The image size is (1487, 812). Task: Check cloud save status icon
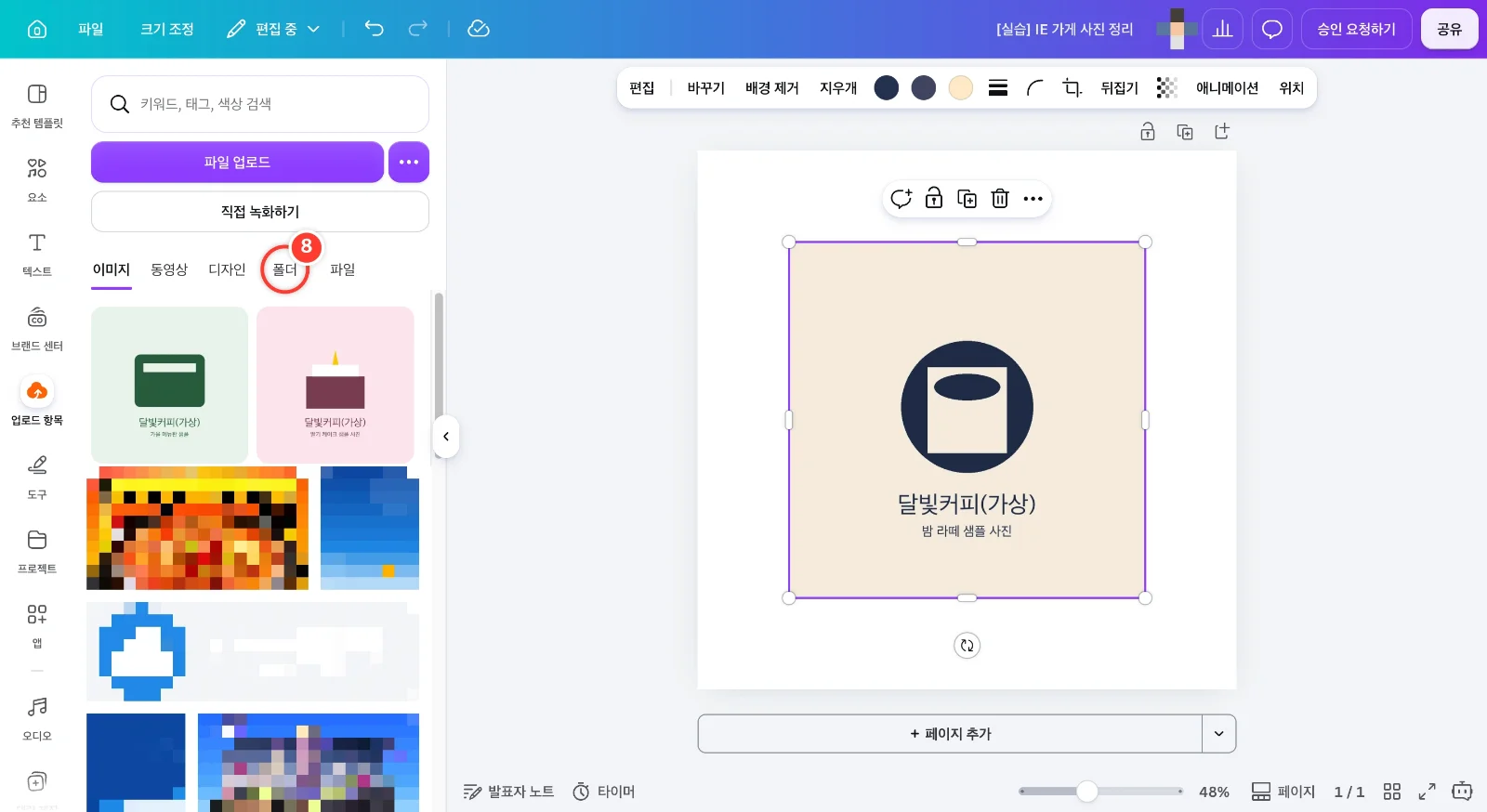(x=479, y=29)
